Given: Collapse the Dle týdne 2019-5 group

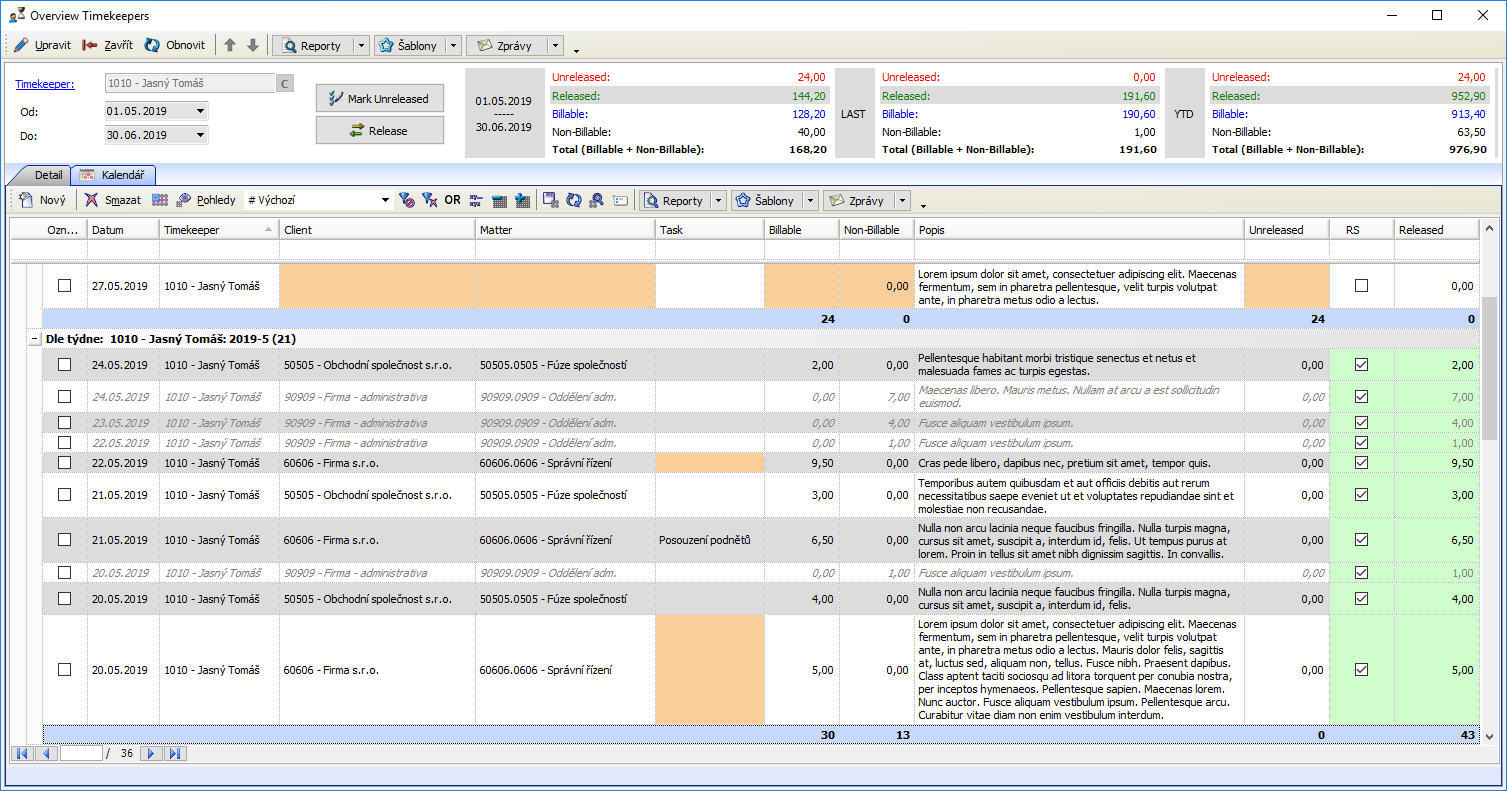Looking at the screenshot, I should point(35,339).
